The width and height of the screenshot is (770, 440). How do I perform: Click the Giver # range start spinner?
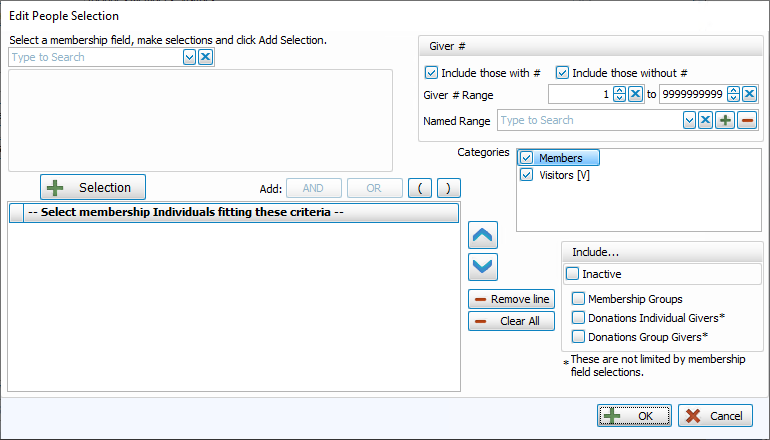click(619, 95)
